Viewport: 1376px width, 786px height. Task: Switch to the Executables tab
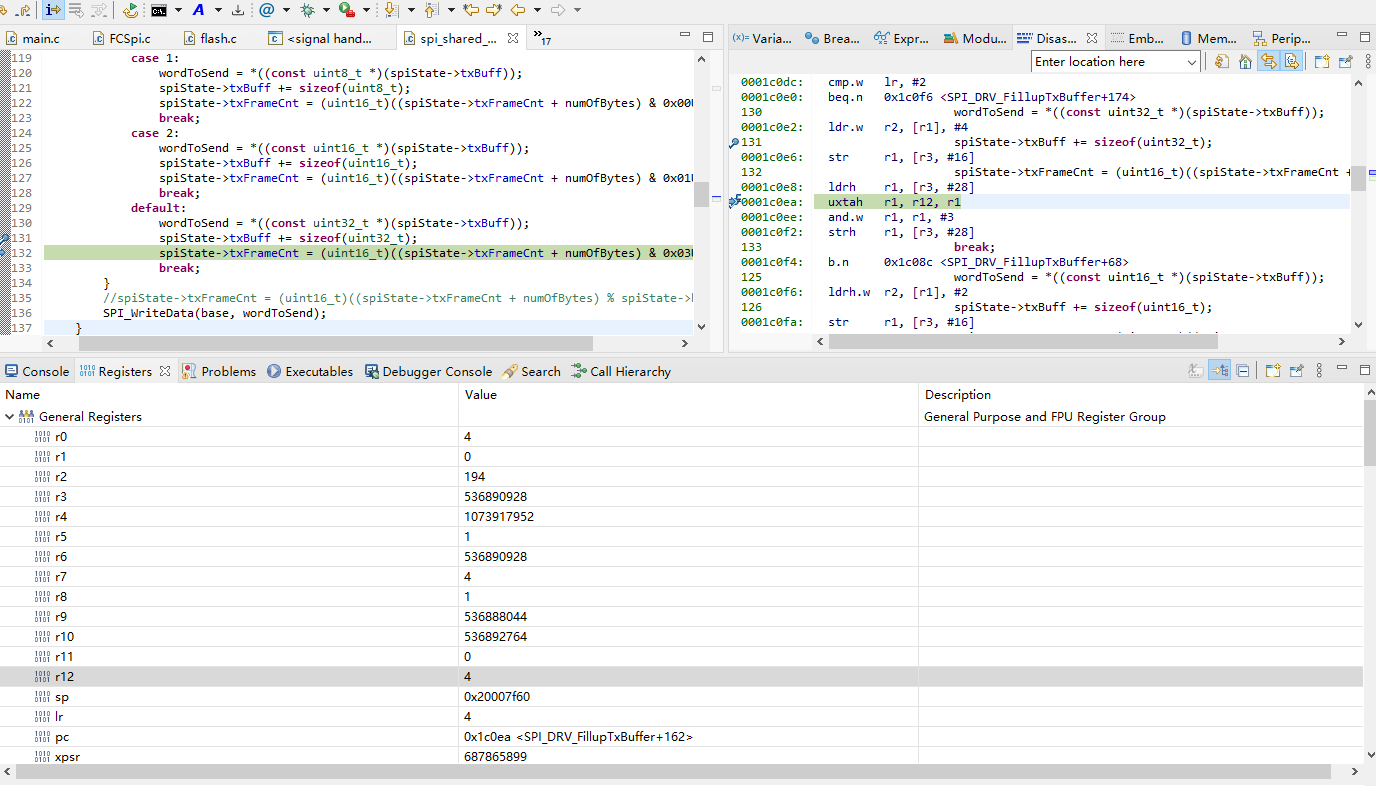pyautogui.click(x=310, y=371)
